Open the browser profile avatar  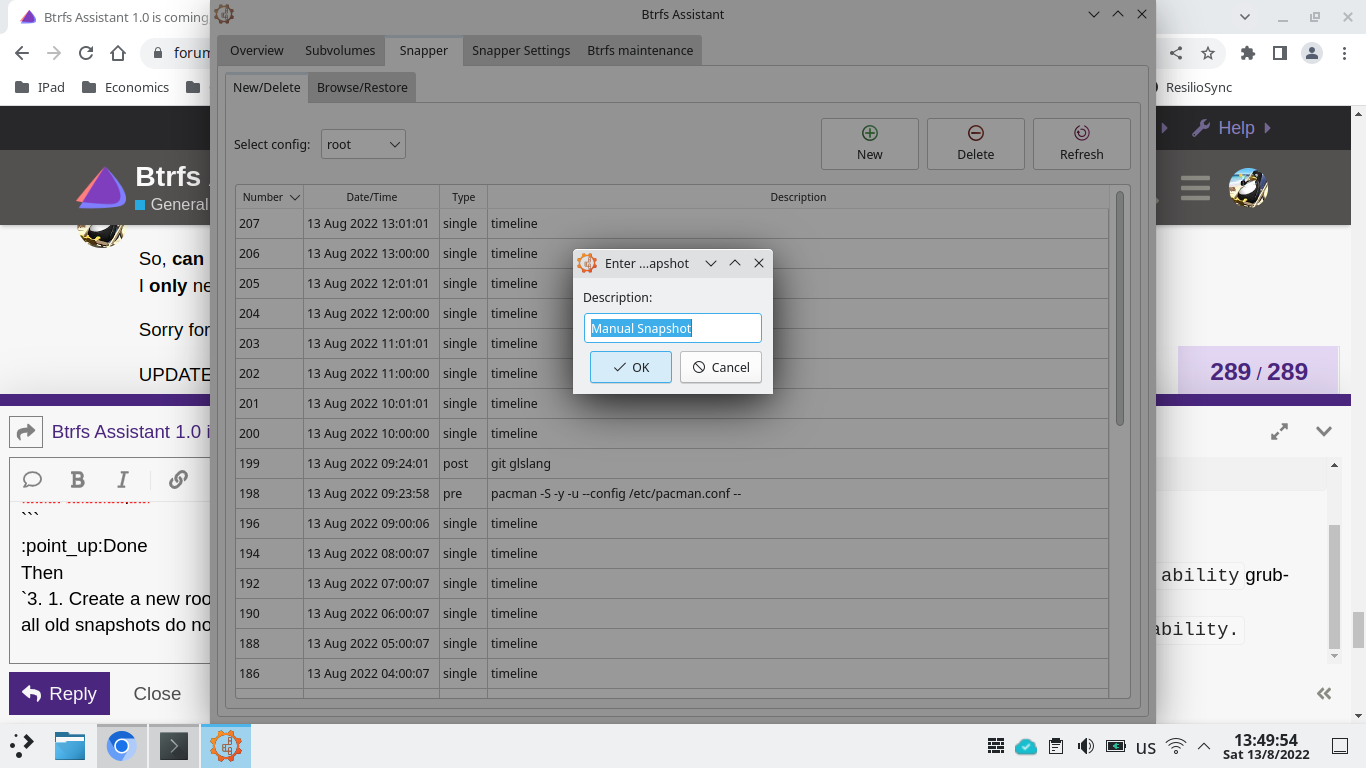click(x=1312, y=53)
